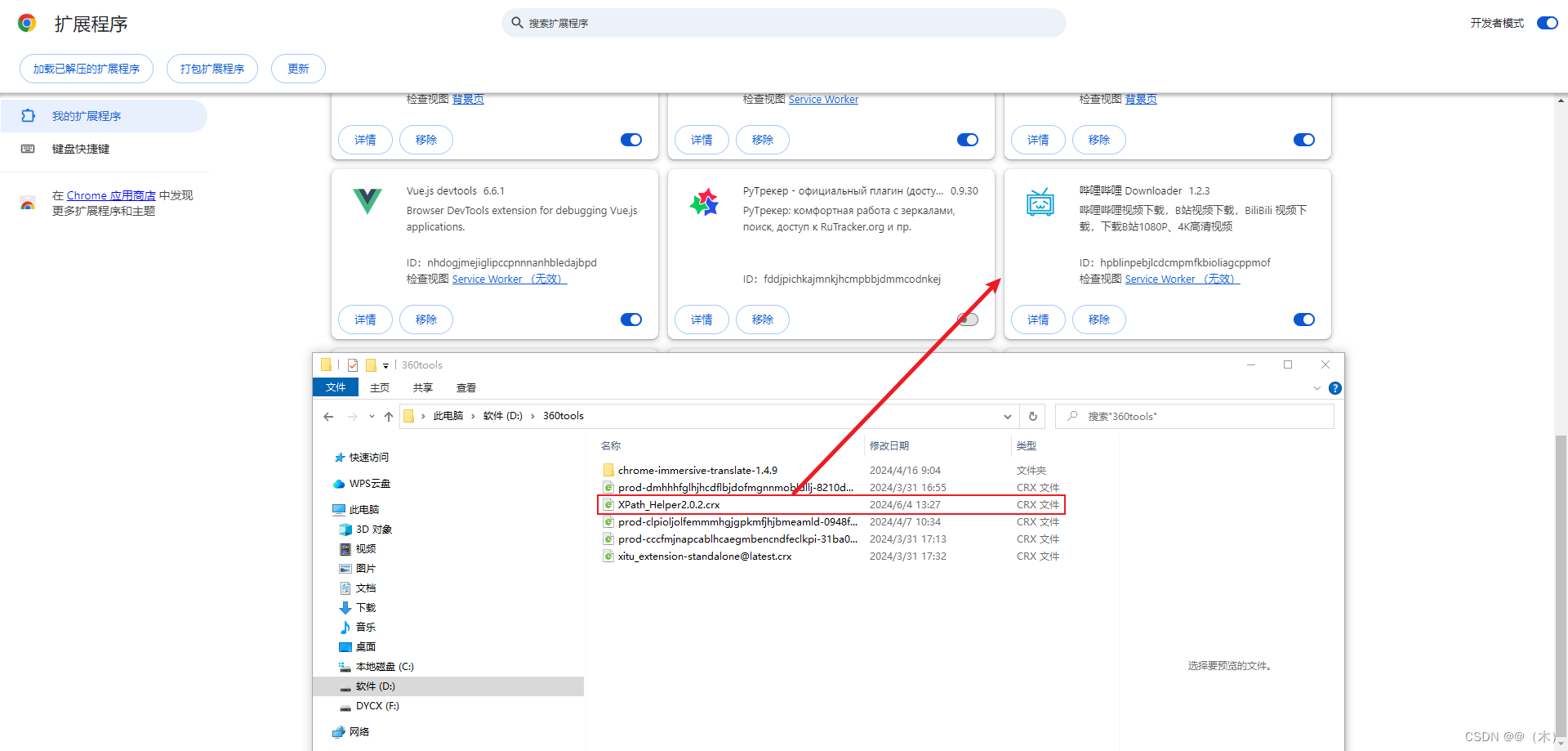Select 本地磁盘 (C:) drive
Viewport: 1568px width, 751px height.
(376, 667)
